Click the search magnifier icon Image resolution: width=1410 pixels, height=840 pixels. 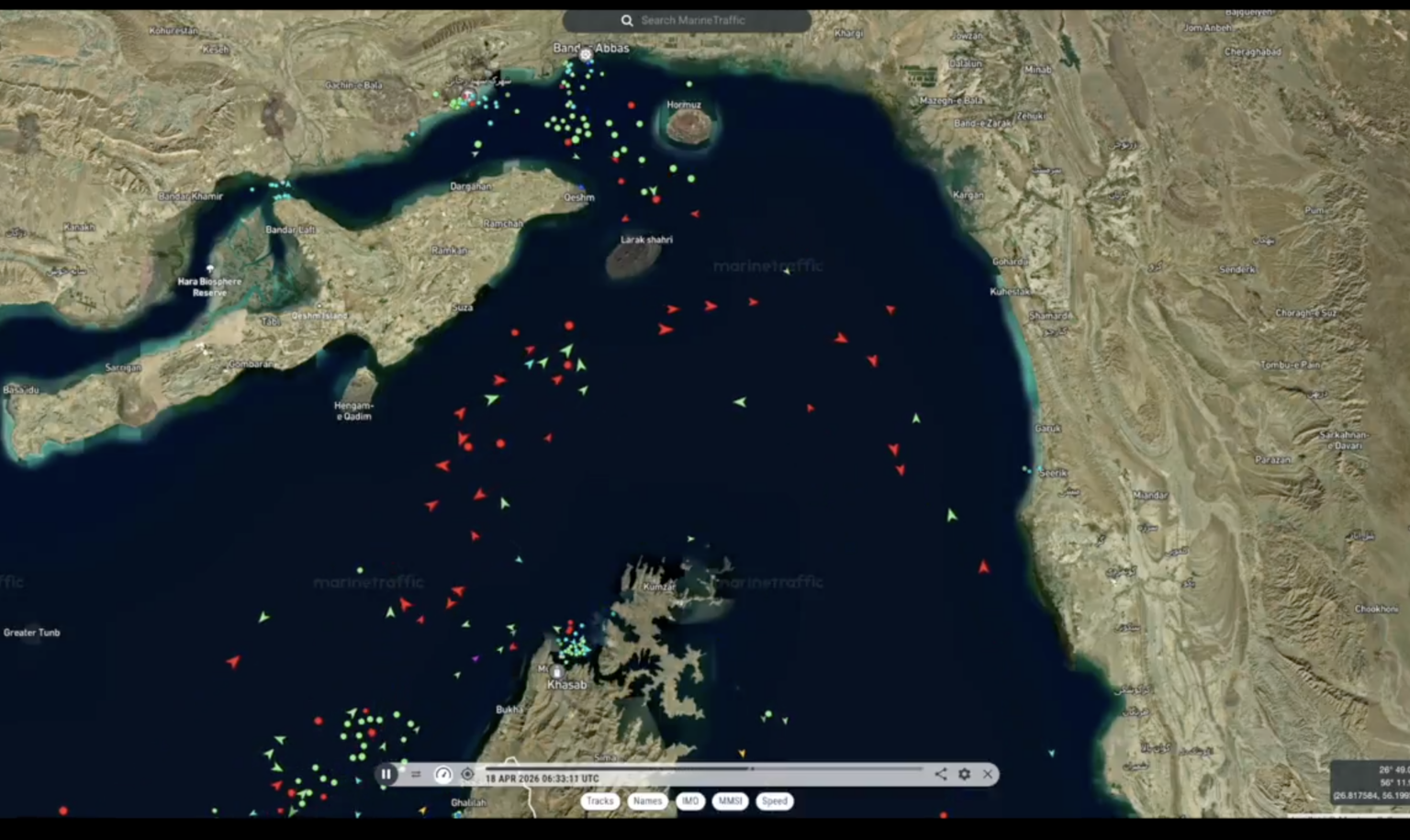[x=627, y=20]
